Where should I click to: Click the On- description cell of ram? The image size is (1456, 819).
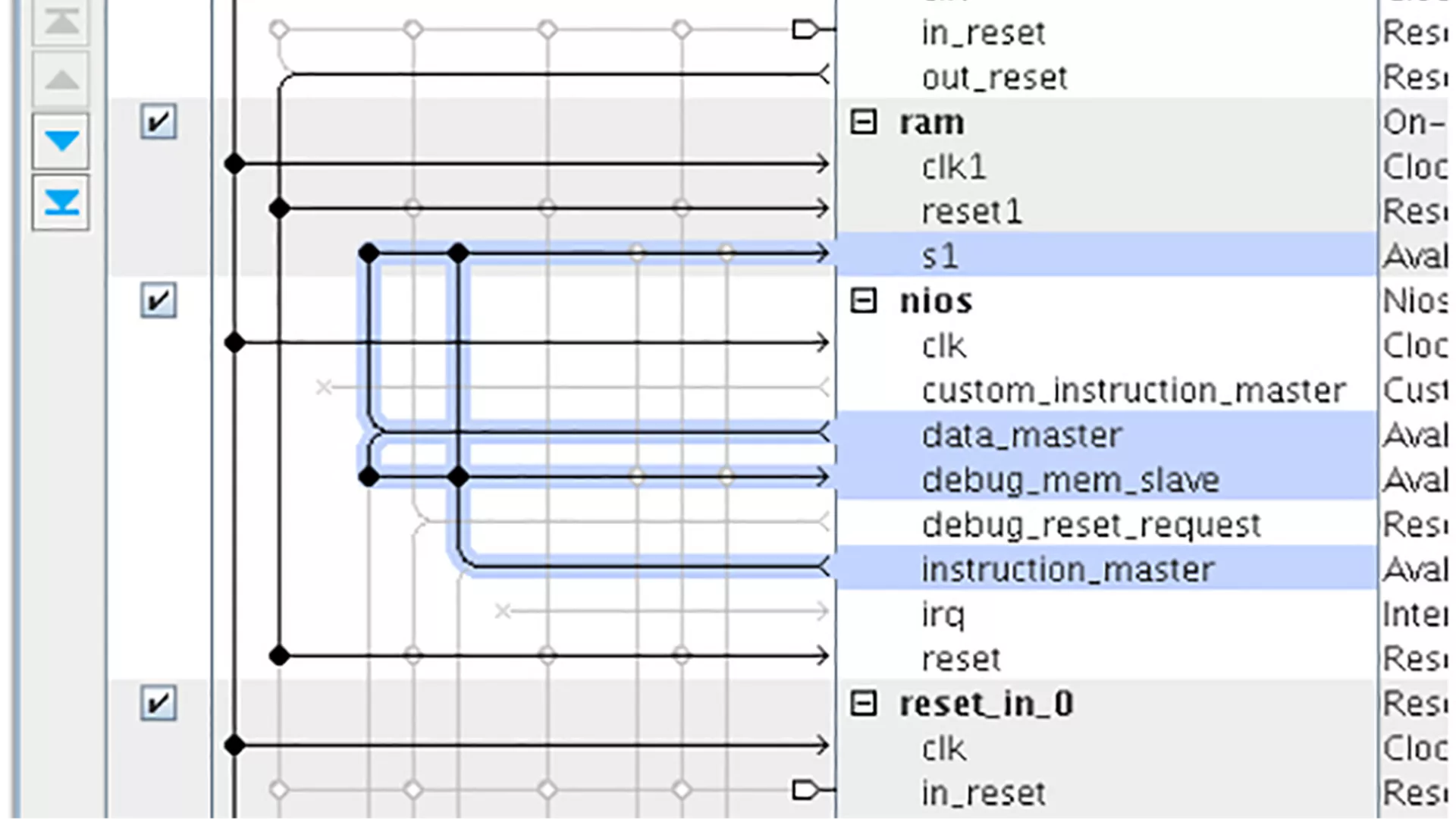point(1414,122)
